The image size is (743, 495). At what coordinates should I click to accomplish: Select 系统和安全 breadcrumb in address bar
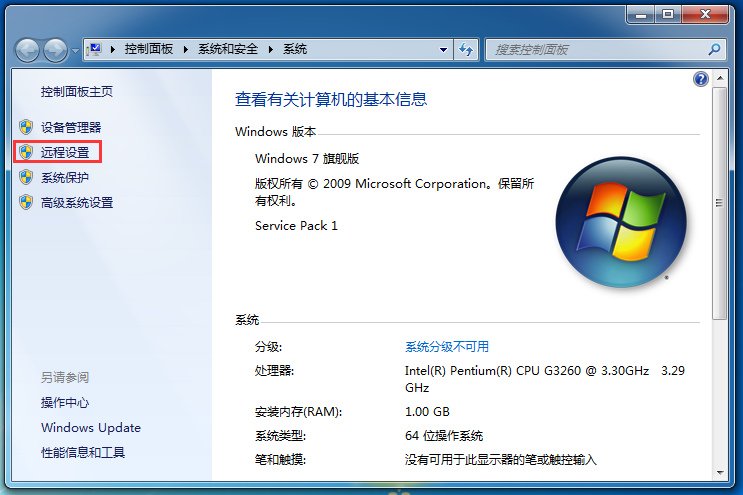tap(227, 49)
